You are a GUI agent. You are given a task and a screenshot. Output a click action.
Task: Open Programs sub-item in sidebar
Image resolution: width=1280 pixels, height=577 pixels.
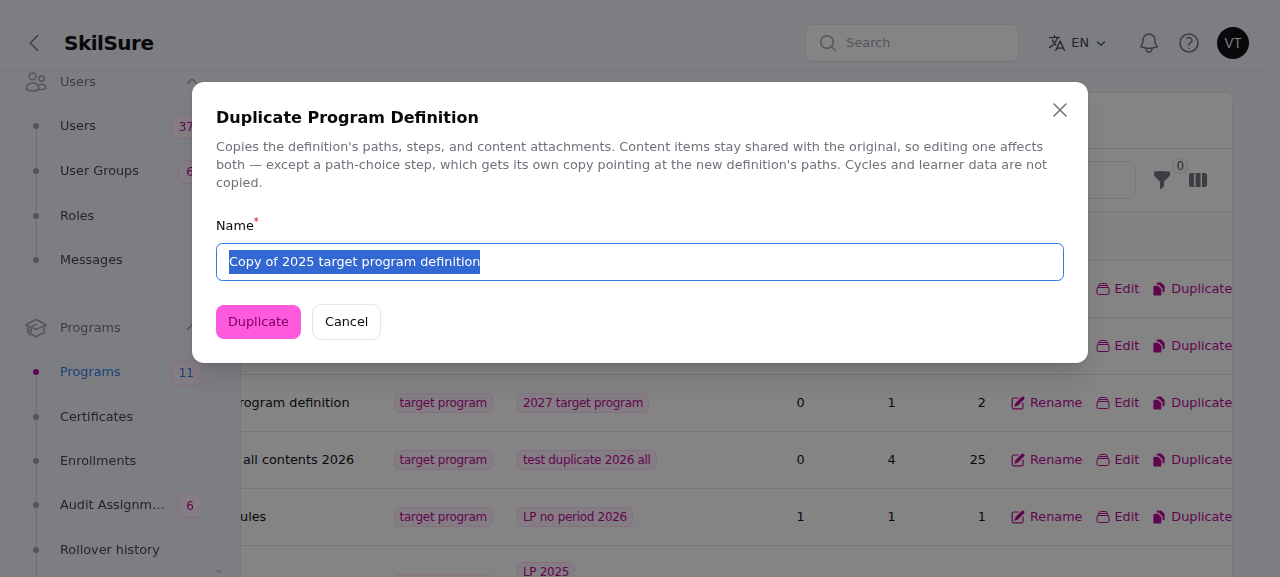pos(90,372)
